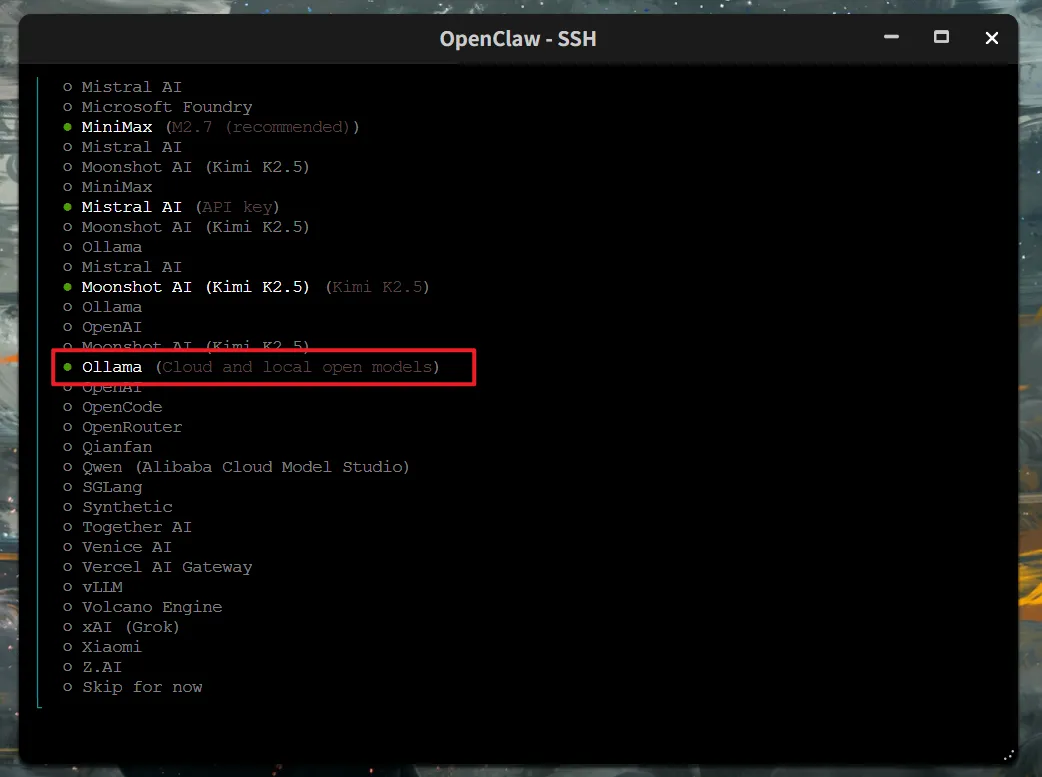Screen dimensions: 1042x777
Task: Pick the Z.AI option
Action: pos(92,667)
